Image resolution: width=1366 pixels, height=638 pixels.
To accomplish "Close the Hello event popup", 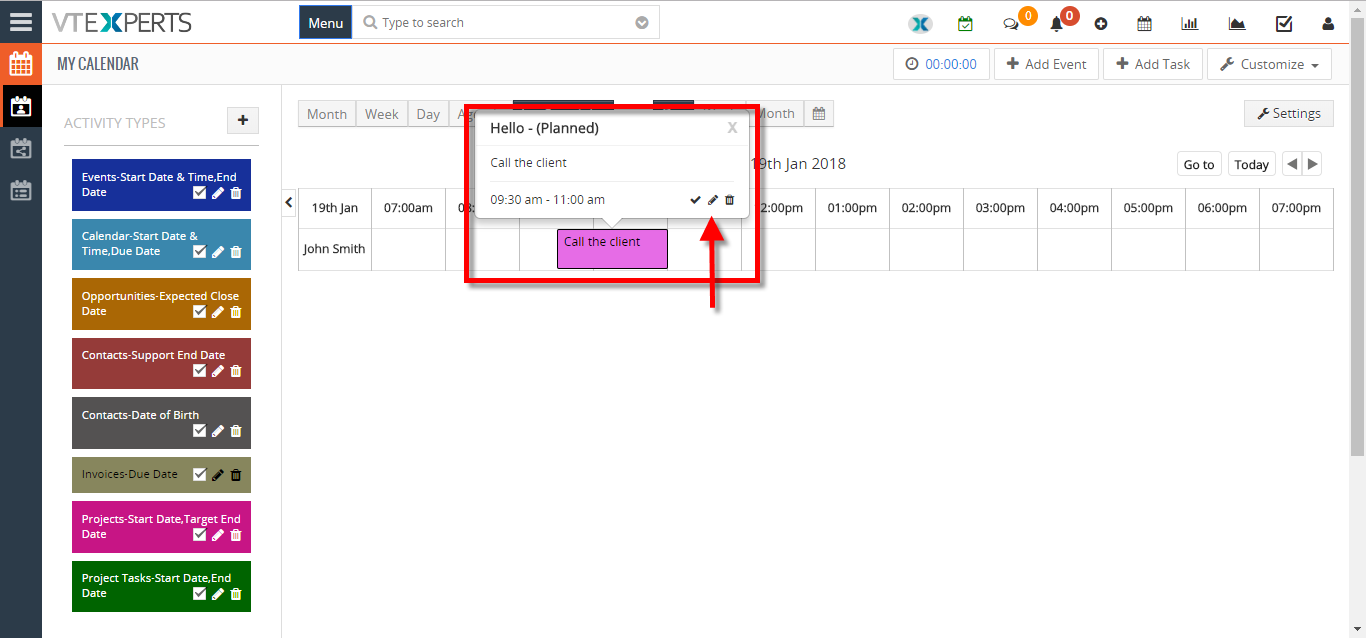I will pos(732,128).
